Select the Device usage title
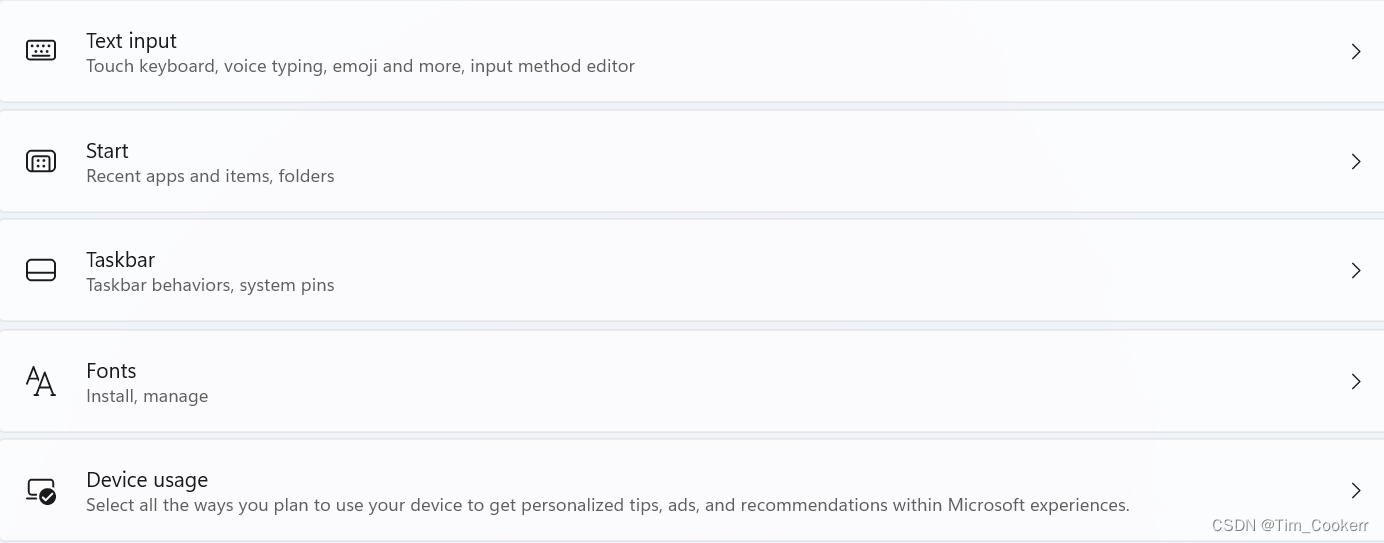Viewport: 1384px width, 543px height. 147,480
